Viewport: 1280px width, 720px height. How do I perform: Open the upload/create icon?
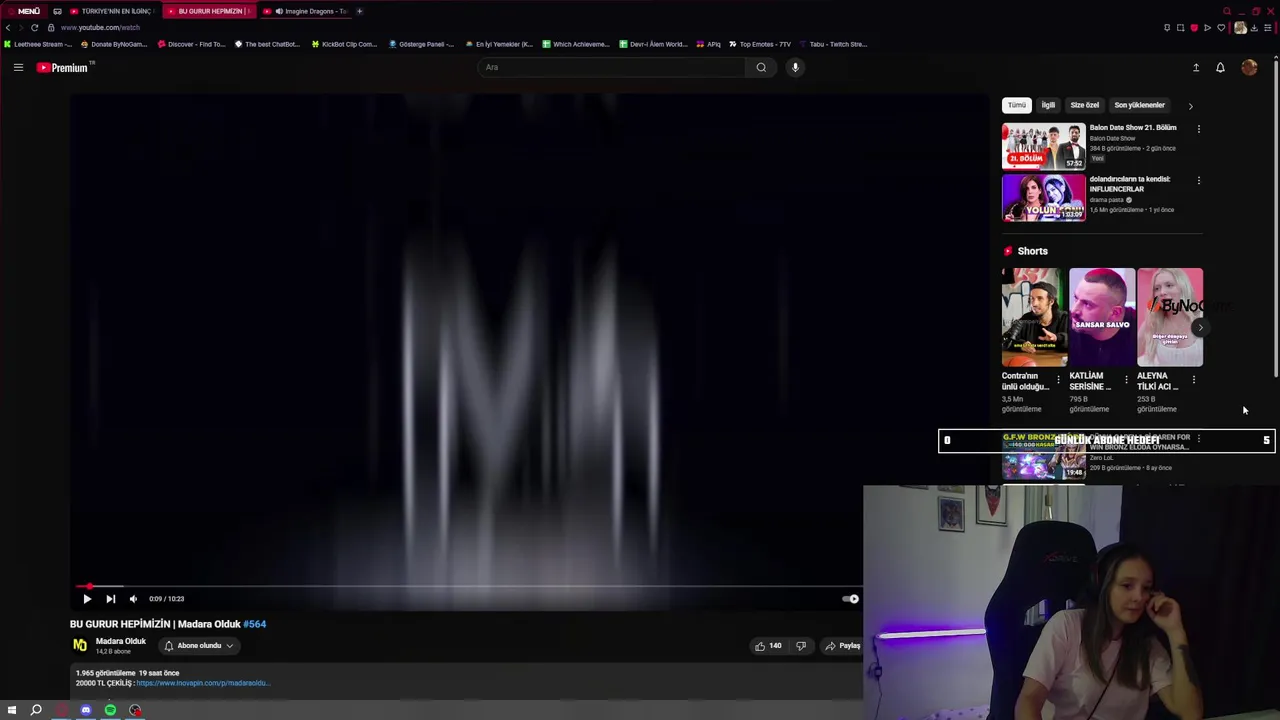[1196, 67]
